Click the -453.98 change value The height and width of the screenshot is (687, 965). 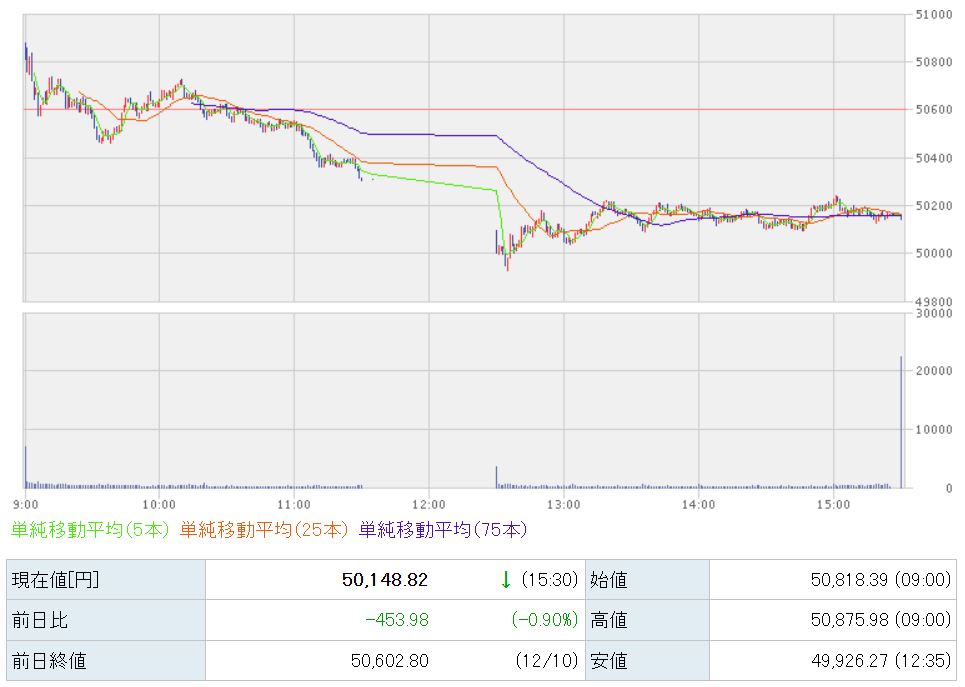tap(396, 620)
